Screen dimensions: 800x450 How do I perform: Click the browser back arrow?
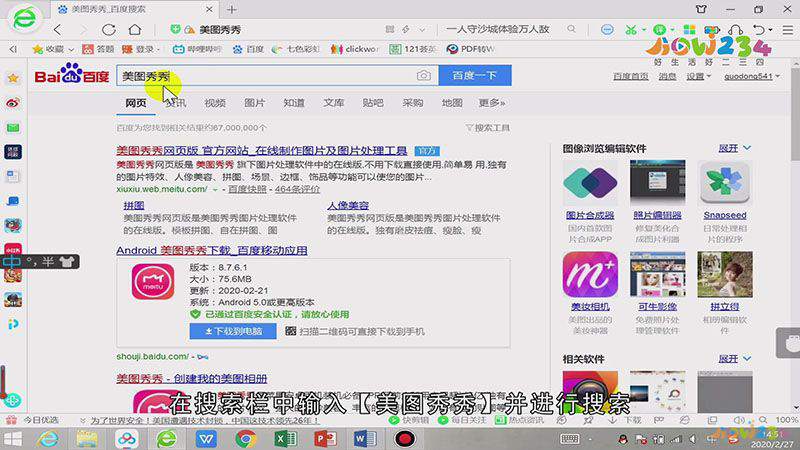click(58, 30)
